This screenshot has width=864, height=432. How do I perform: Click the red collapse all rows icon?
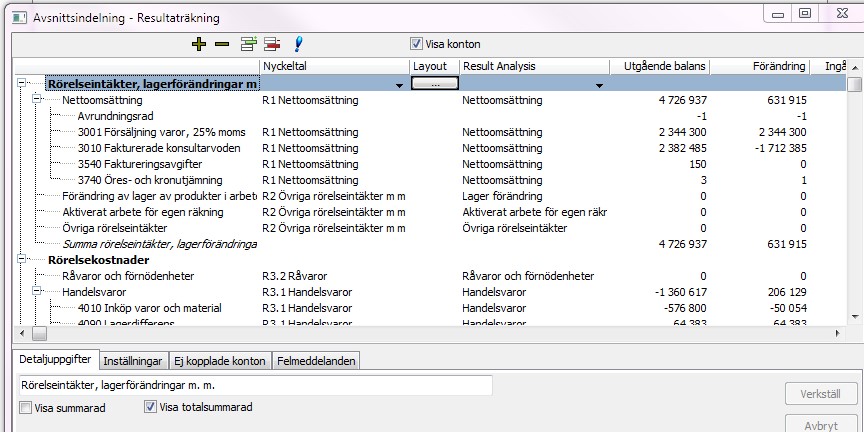tap(272, 44)
